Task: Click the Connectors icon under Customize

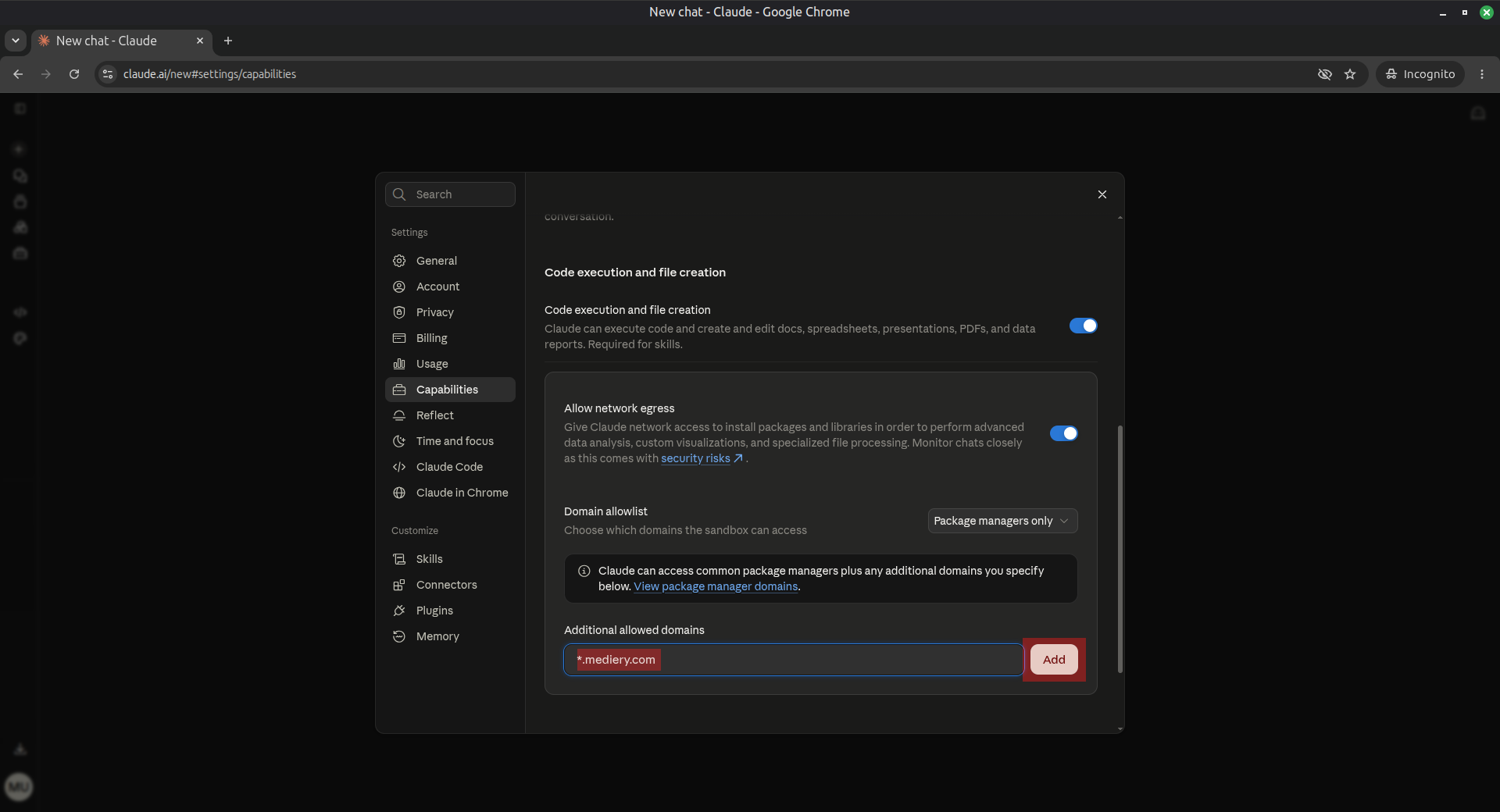Action: pos(399,585)
